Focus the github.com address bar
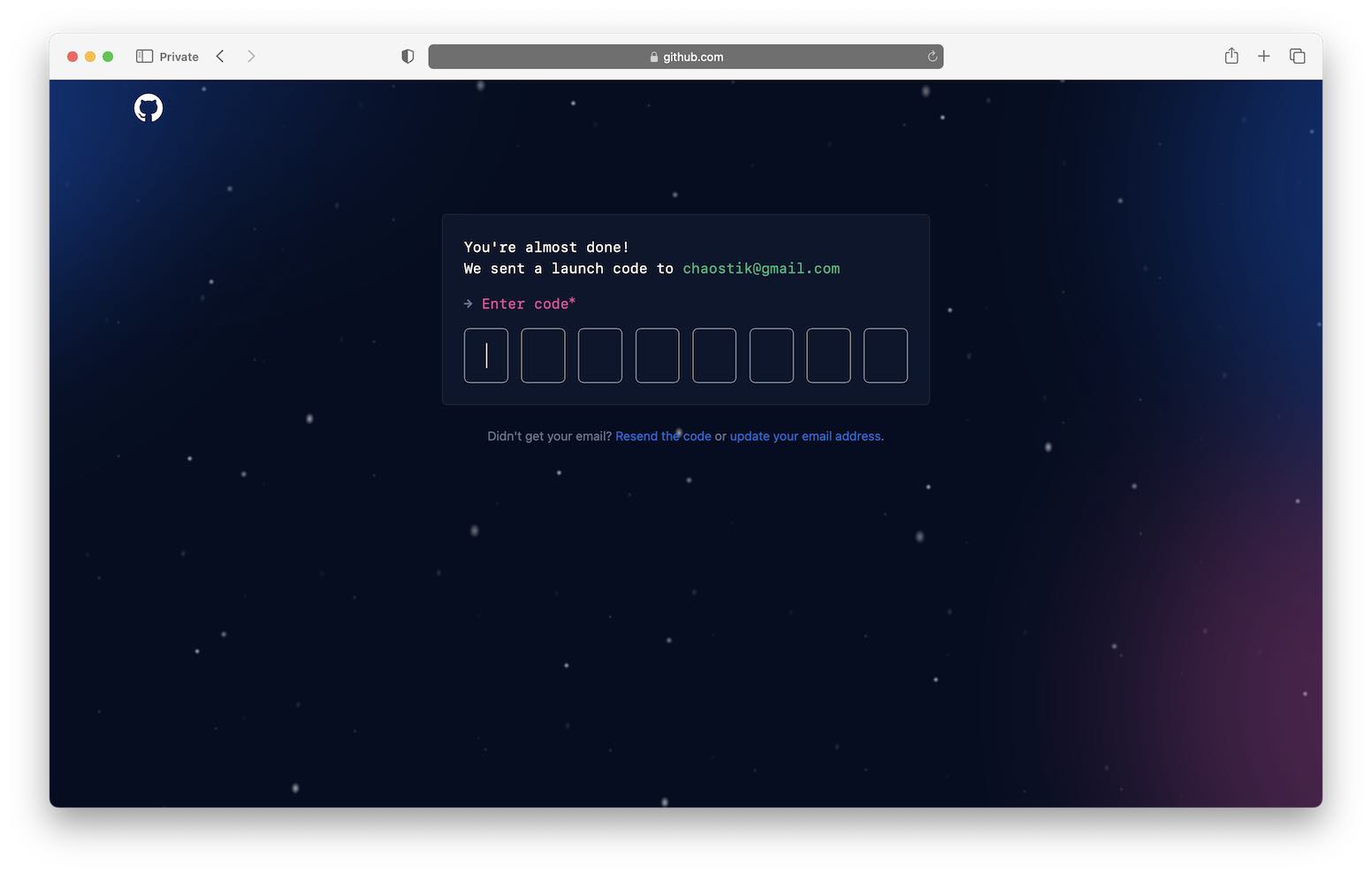The image size is (1372, 873). point(686,57)
